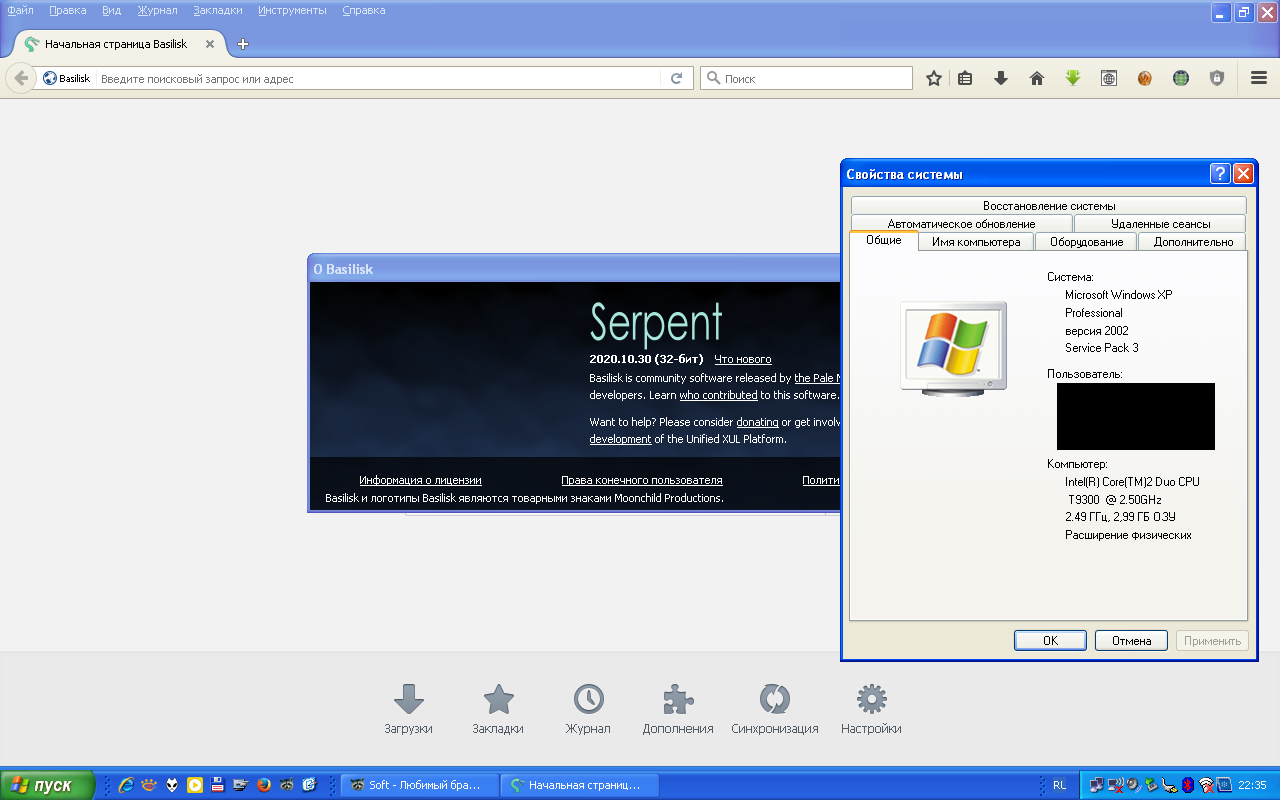Open the Журнал menu in menu bar
1280x800 pixels.
[x=156, y=10]
